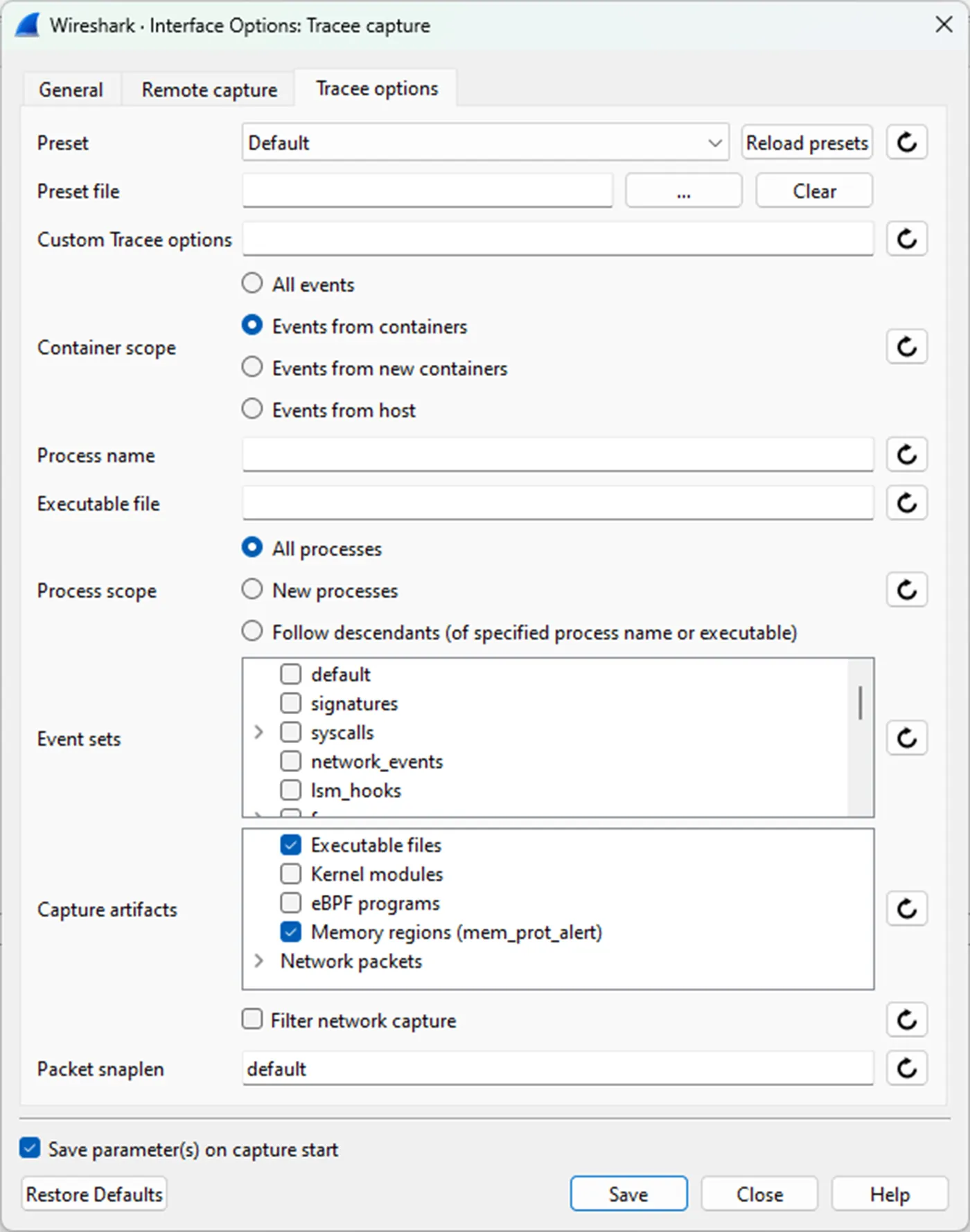
Task: Reset Process name using its reload icon
Action: (907, 455)
